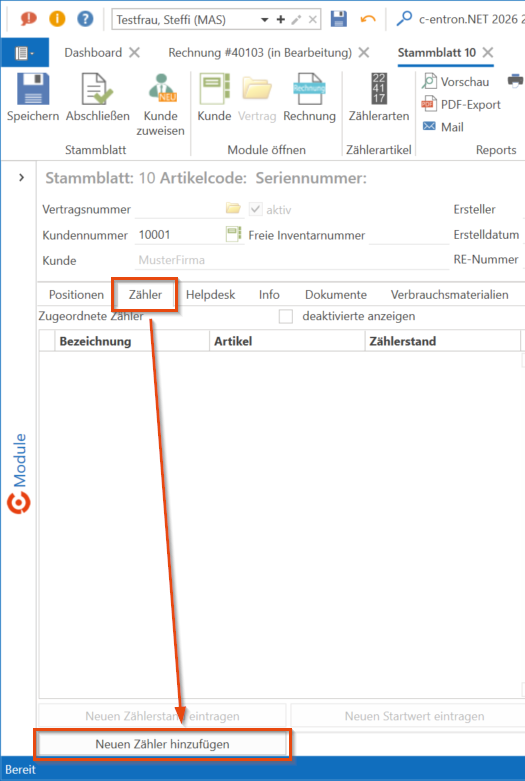Image resolution: width=525 pixels, height=781 pixels.
Task: Open customer icon beside Kundennummer
Action: click(x=233, y=234)
